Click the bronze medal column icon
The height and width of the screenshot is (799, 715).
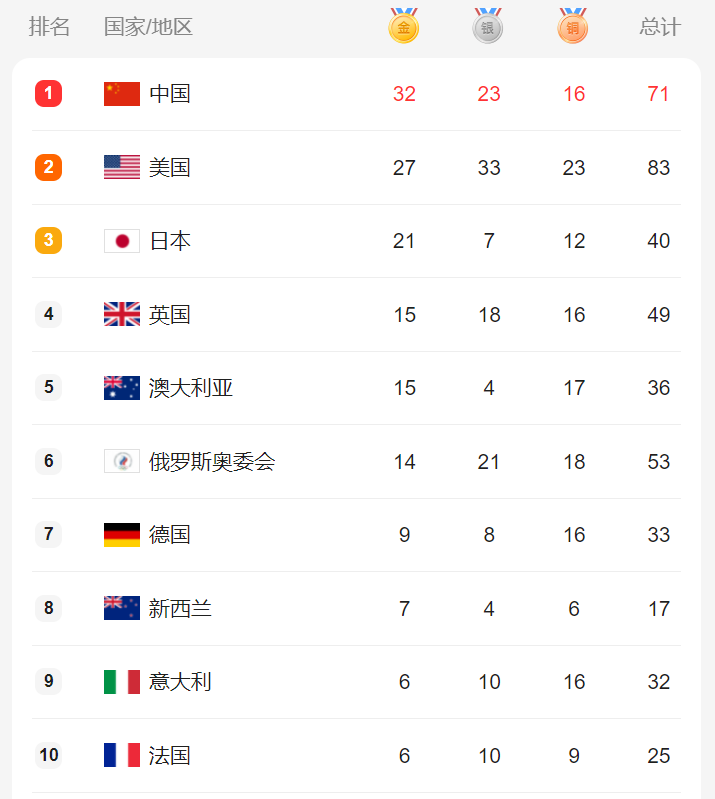573,26
